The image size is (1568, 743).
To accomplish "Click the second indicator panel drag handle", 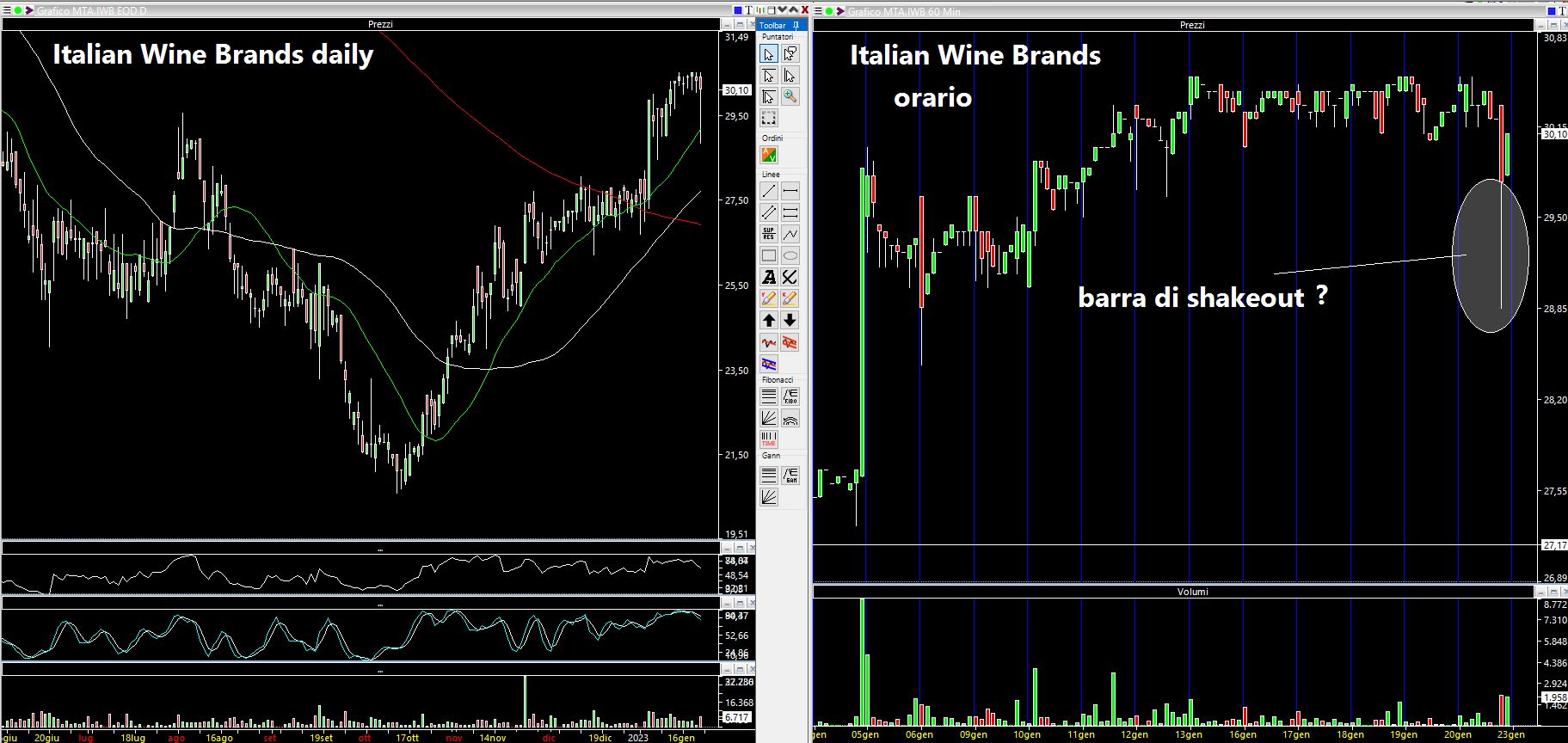I will click(x=380, y=605).
